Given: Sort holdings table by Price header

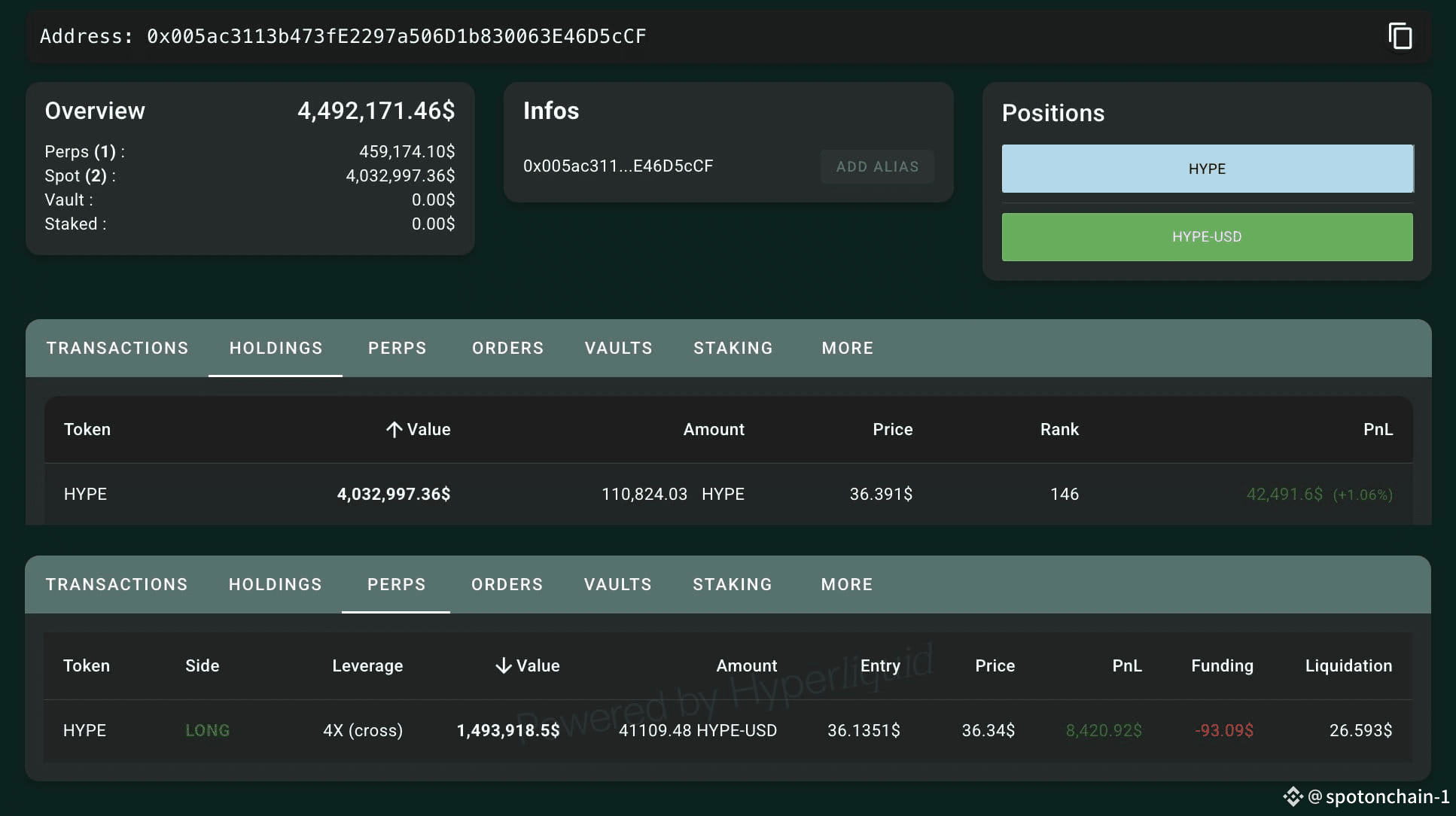Looking at the screenshot, I should (892, 430).
